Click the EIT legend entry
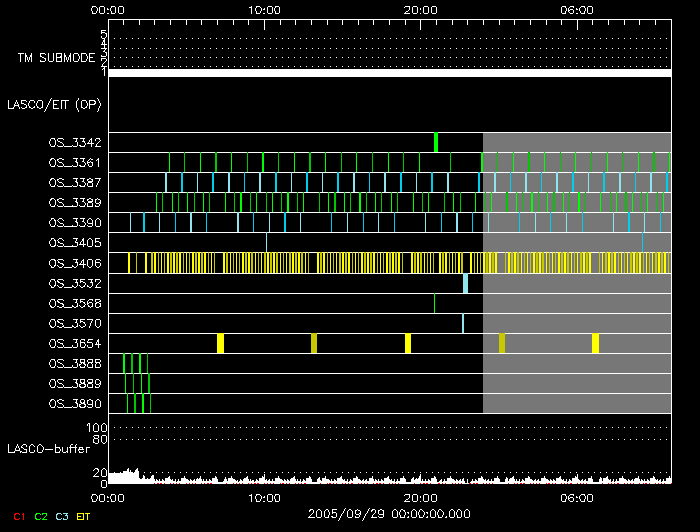This screenshot has width=700, height=532. pos(83,516)
